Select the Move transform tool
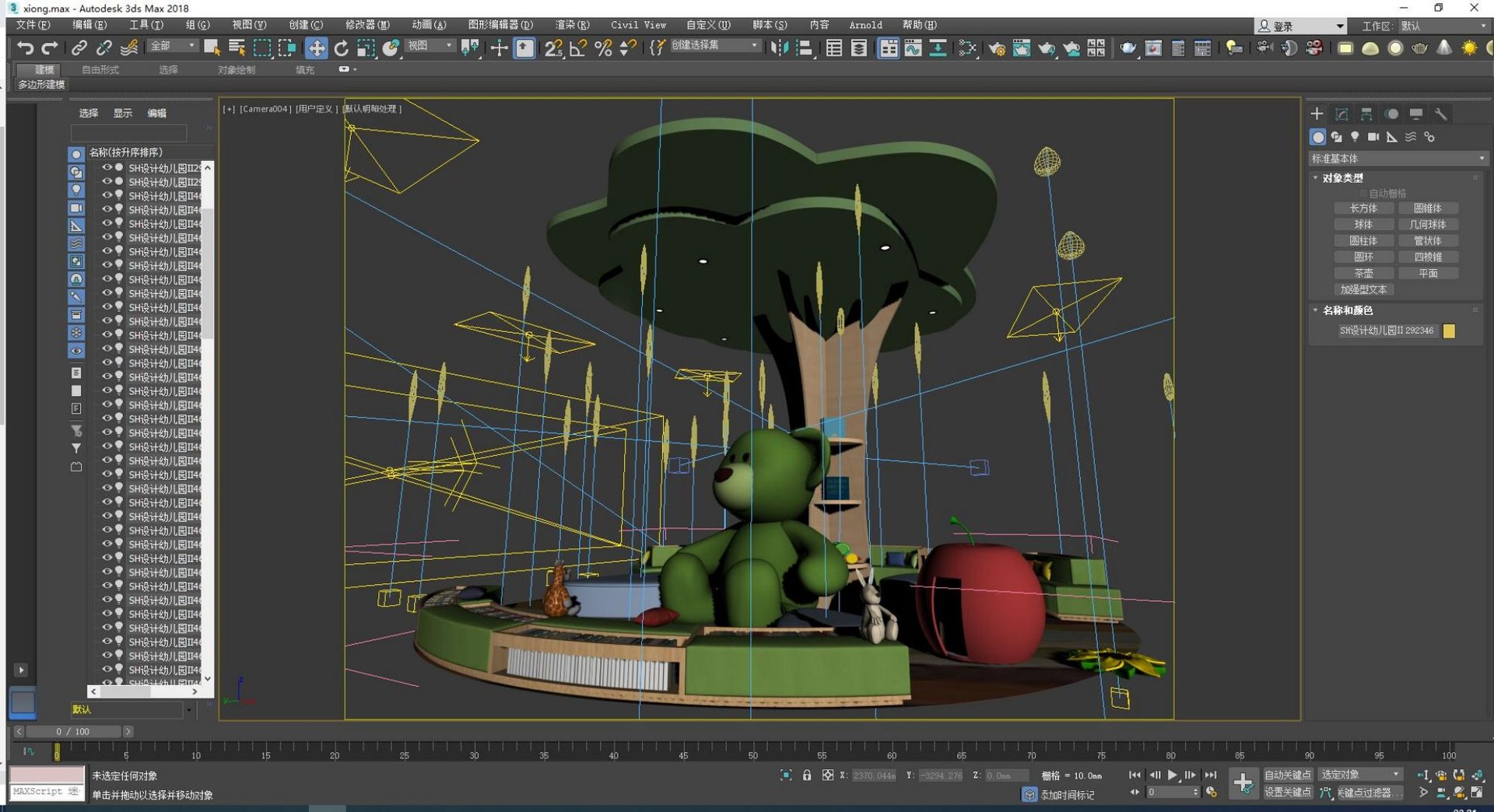The height and width of the screenshot is (812, 1494). [316, 48]
